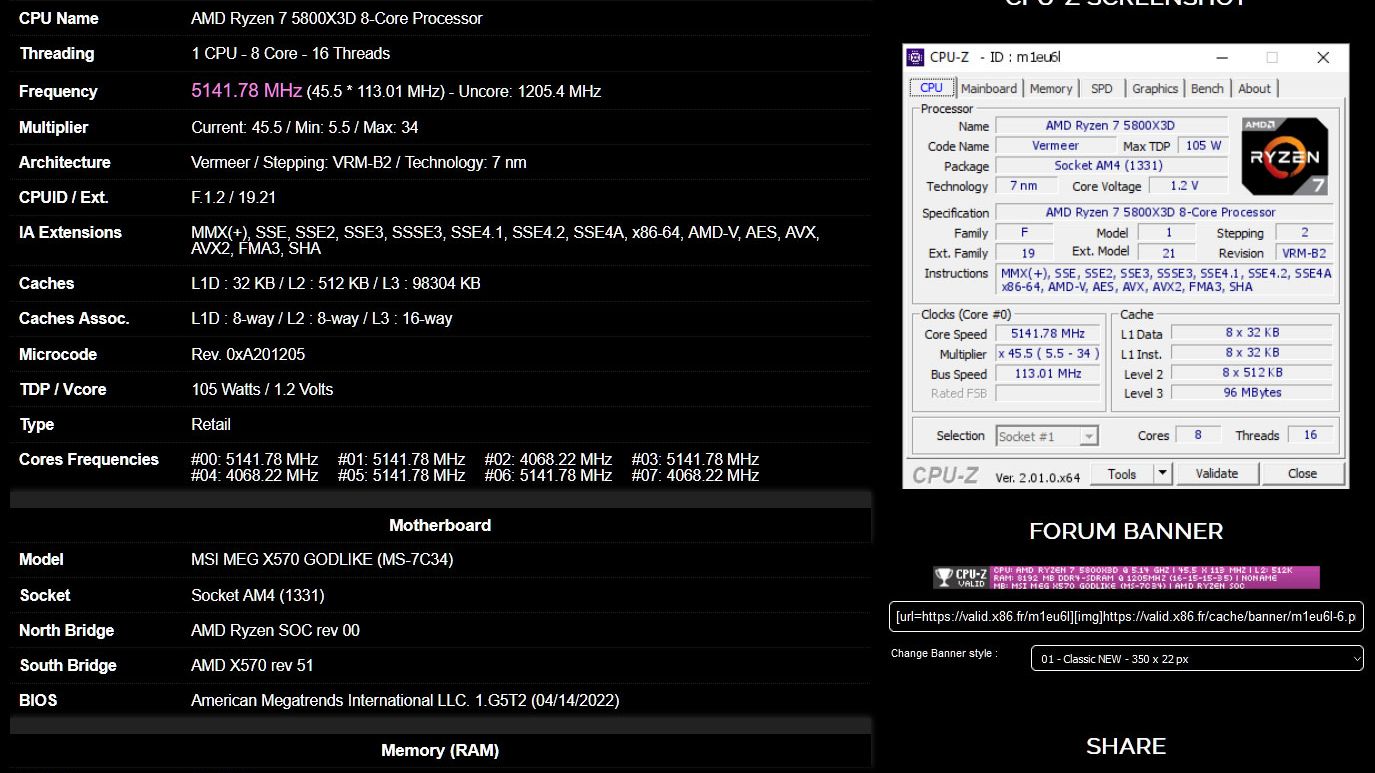Open the Socket #1 selection dropdown
This screenshot has height=773, width=1375.
tap(1047, 436)
